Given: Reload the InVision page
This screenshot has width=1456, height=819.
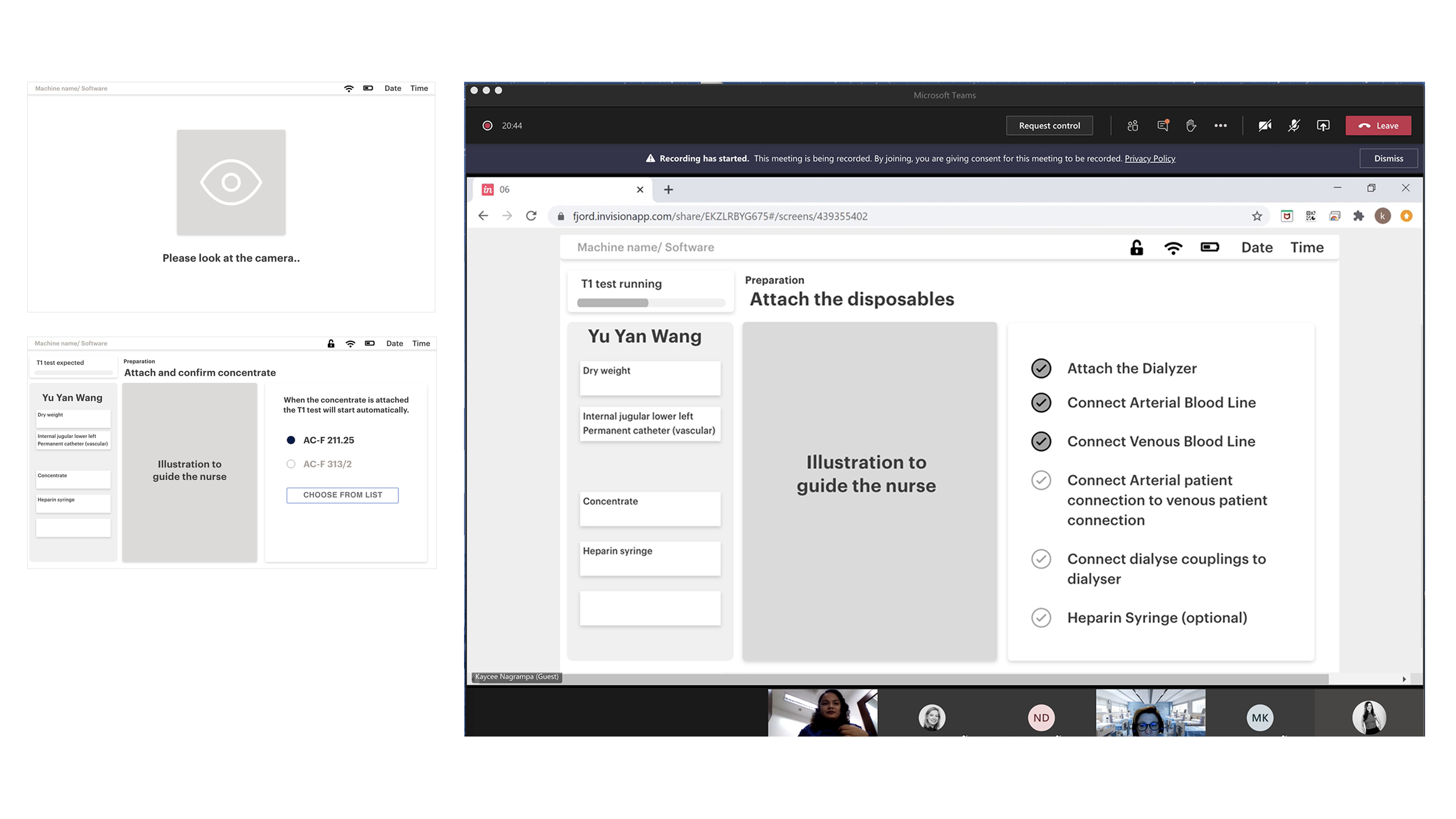Looking at the screenshot, I should [x=531, y=216].
